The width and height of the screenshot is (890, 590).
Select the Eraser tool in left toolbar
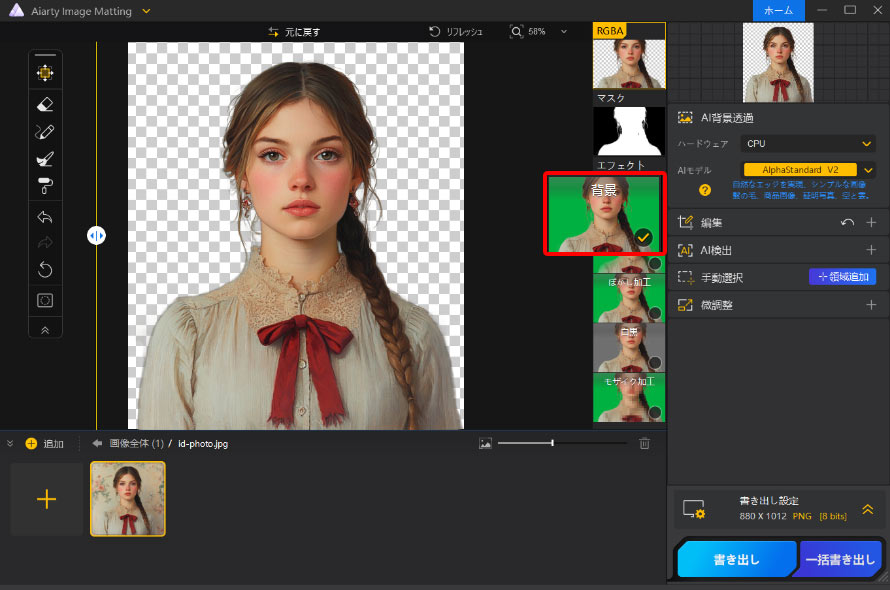pos(45,104)
